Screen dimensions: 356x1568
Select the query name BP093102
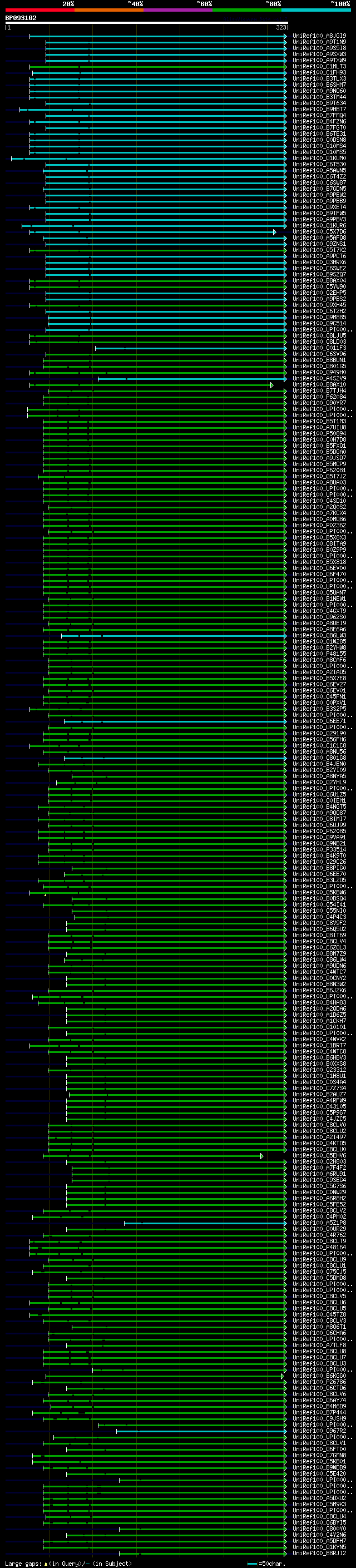[x=21, y=18]
